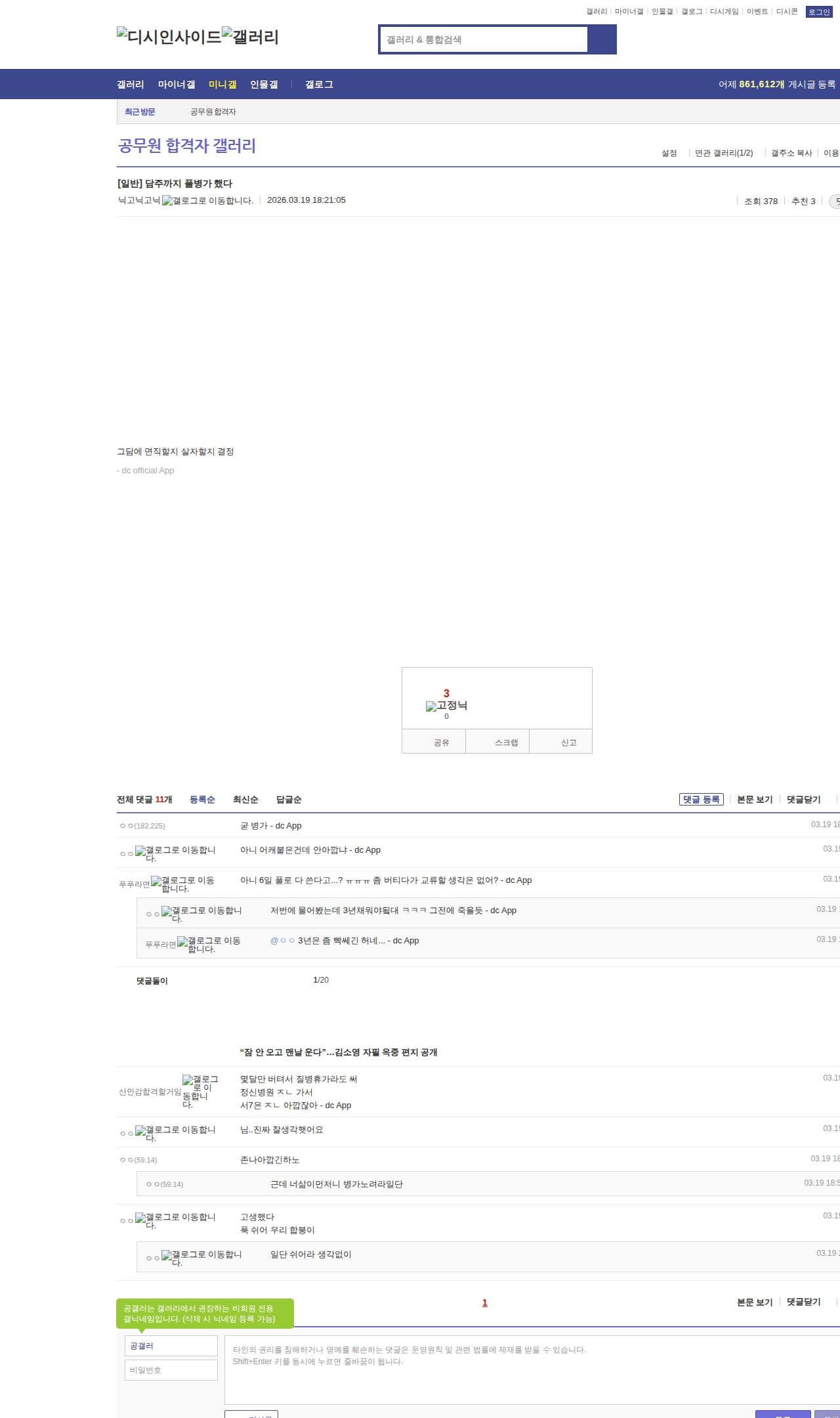The width and height of the screenshot is (840, 1418).
Task: Open the post author's gallog icon
Action: coord(207,201)
